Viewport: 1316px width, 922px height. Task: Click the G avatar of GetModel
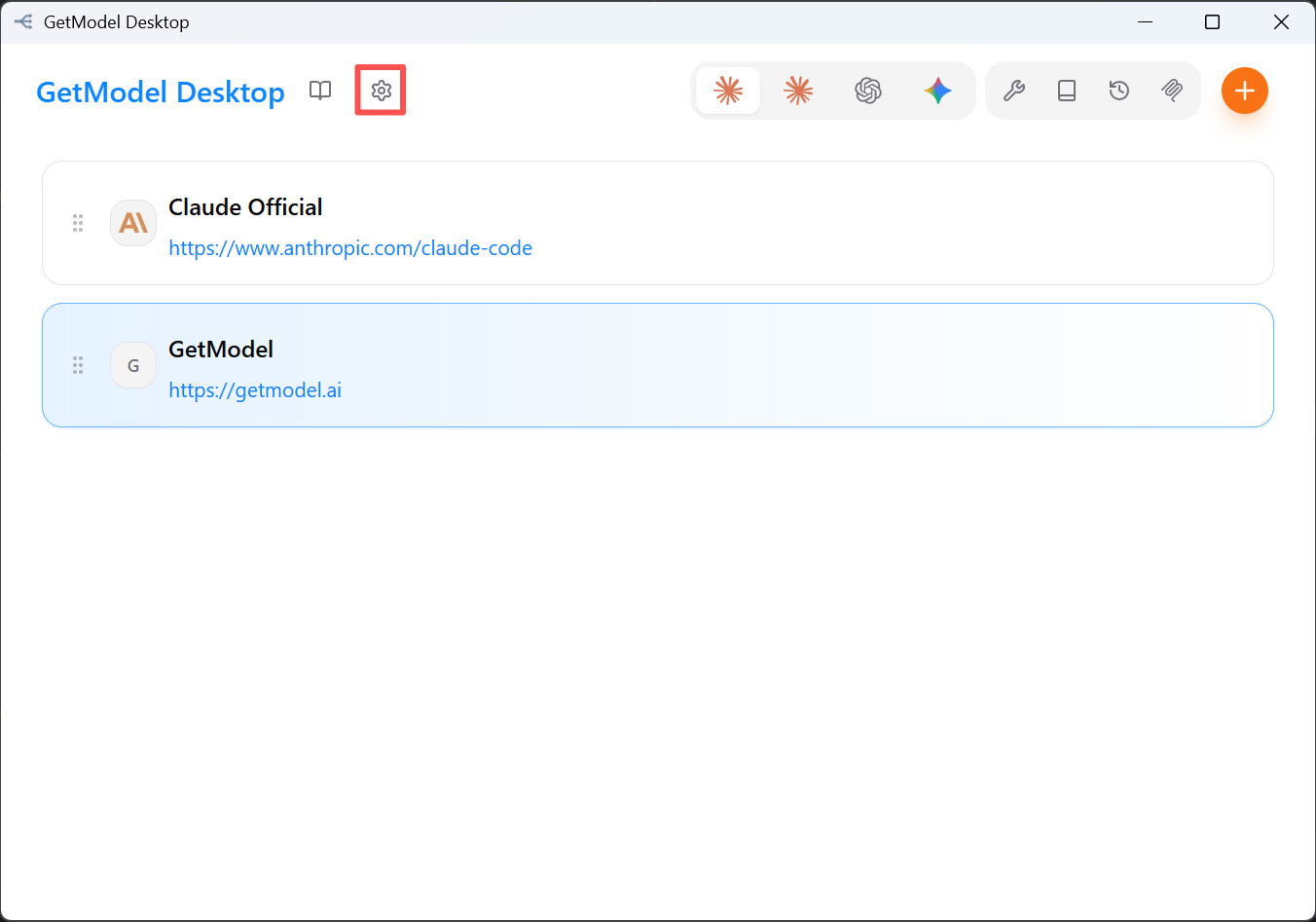[x=133, y=365]
